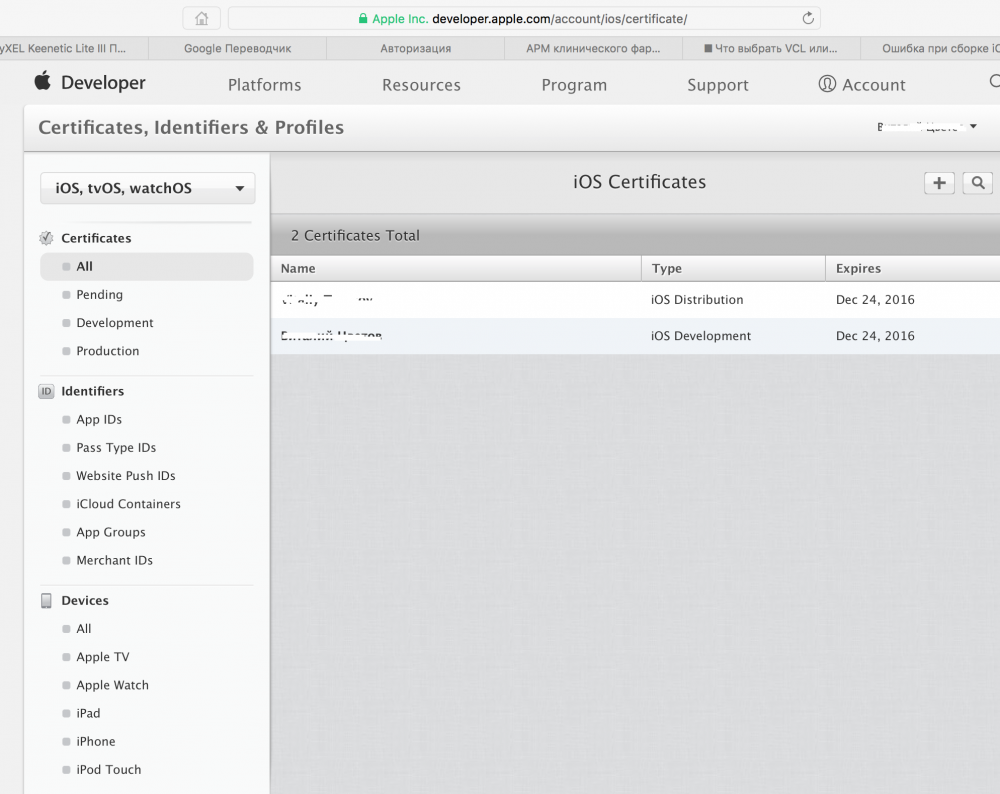
Task: Open the iOS Development certificate row
Action: tap(635, 336)
